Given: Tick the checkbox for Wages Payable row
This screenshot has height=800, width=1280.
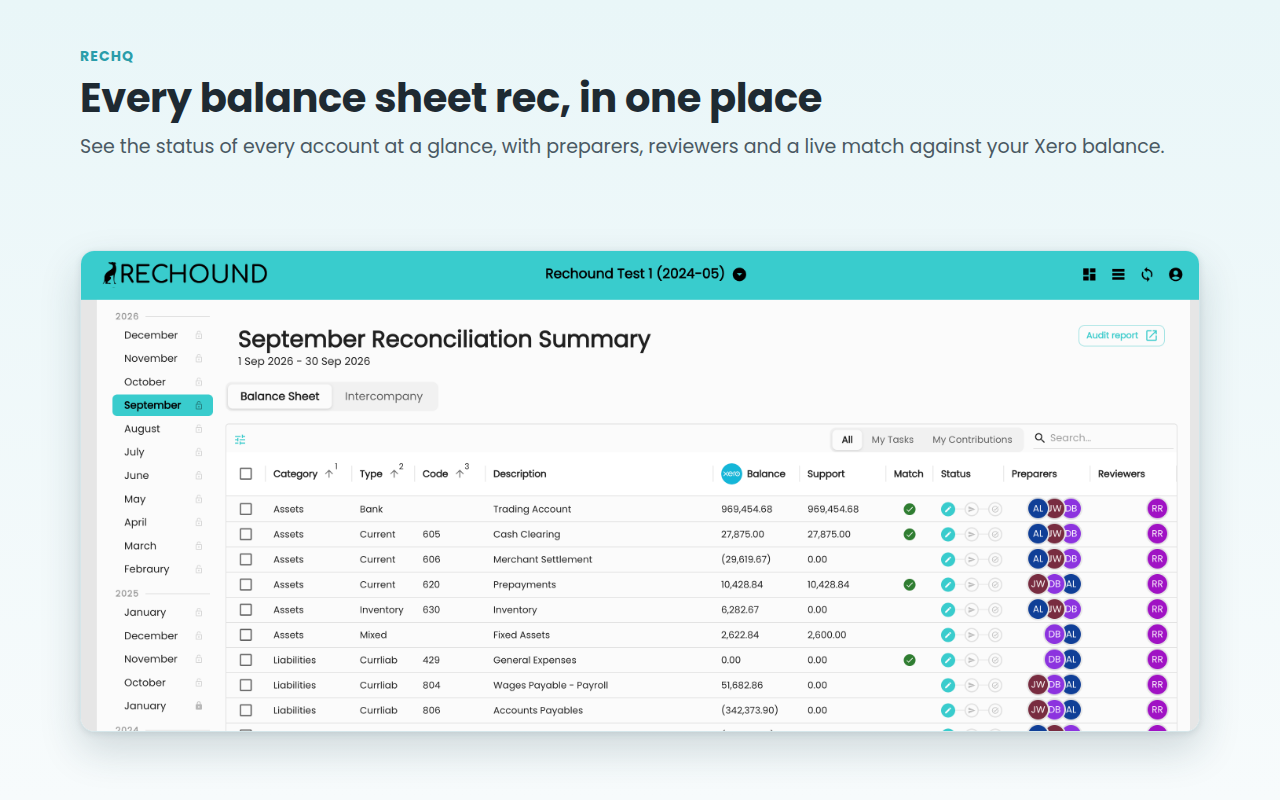Looking at the screenshot, I should pyautogui.click(x=246, y=685).
